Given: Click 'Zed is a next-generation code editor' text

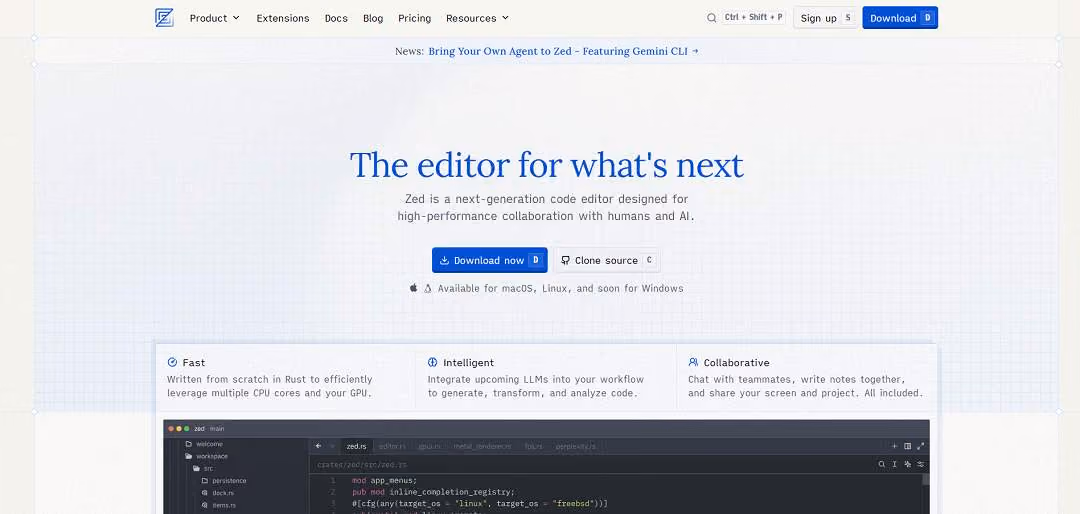Looking at the screenshot, I should (546, 207).
